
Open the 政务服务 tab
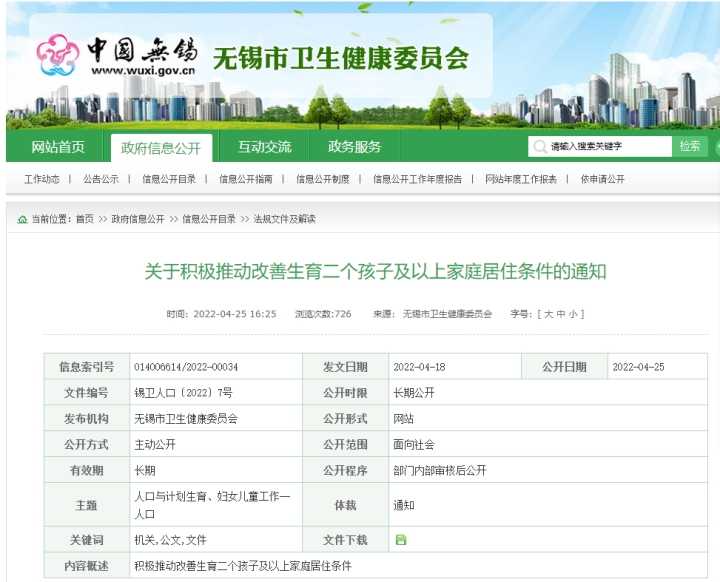point(354,147)
